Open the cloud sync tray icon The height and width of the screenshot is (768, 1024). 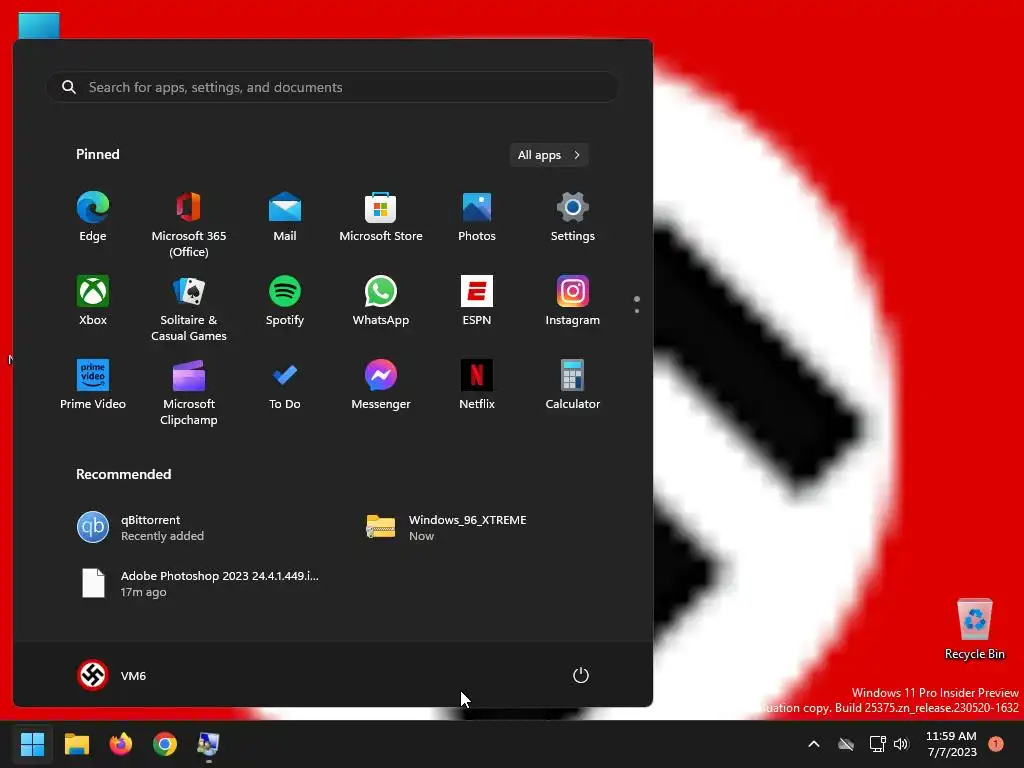846,744
